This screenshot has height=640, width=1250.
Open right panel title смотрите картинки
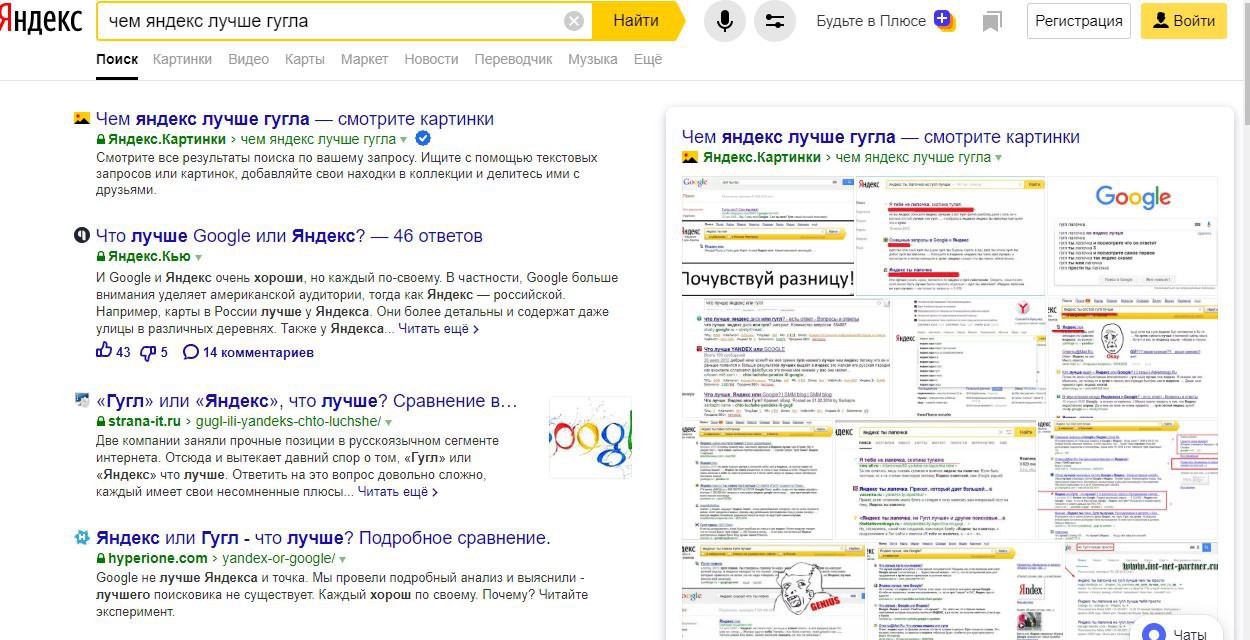[880, 136]
